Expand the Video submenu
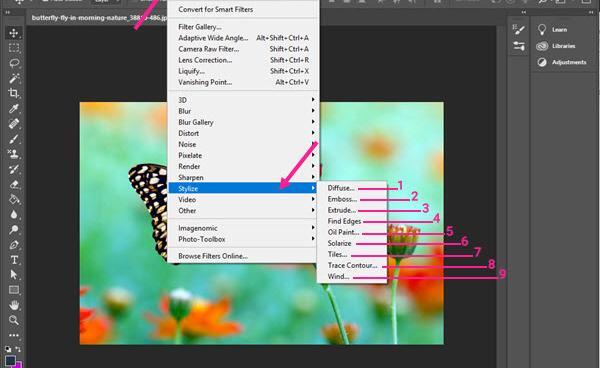600x368 pixels. [243, 199]
